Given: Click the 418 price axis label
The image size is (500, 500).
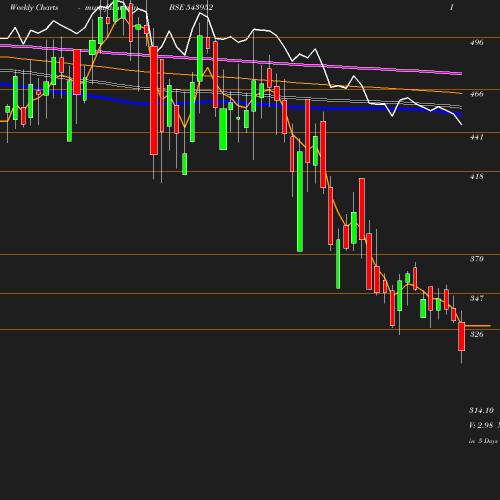Looking at the screenshot, I should (476, 176).
